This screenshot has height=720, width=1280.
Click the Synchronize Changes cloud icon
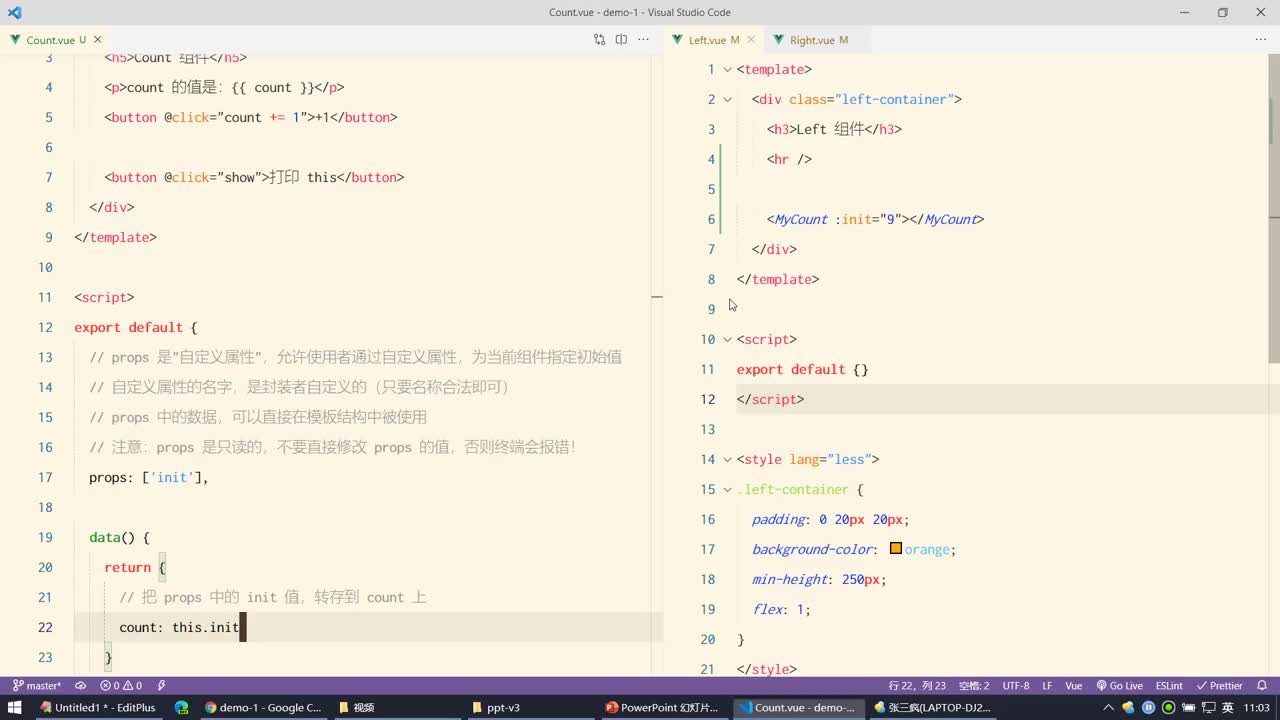point(80,686)
